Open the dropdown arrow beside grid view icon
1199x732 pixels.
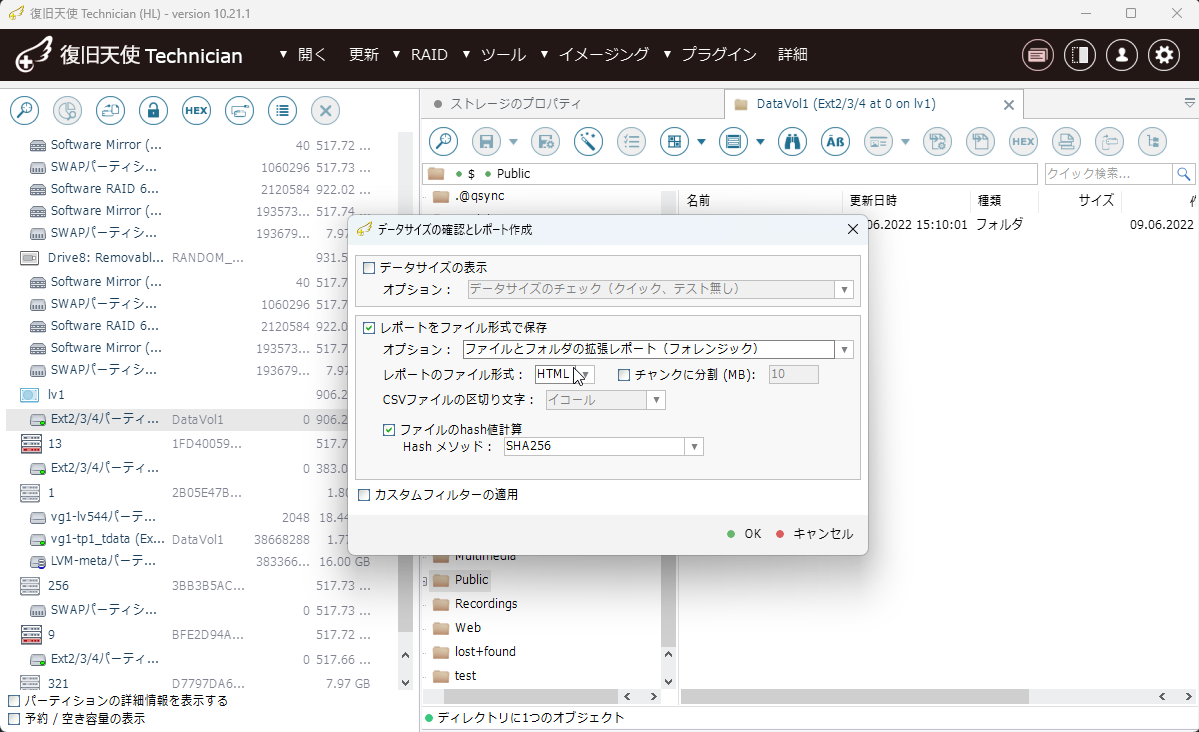(x=700, y=142)
